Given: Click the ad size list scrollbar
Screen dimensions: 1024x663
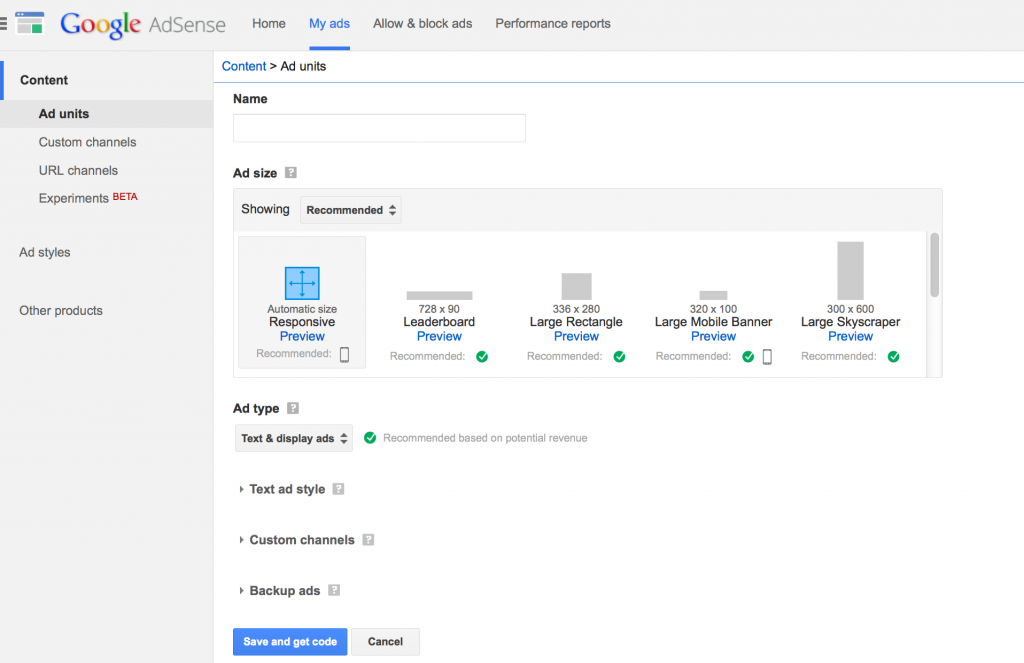Looking at the screenshot, I should (935, 265).
